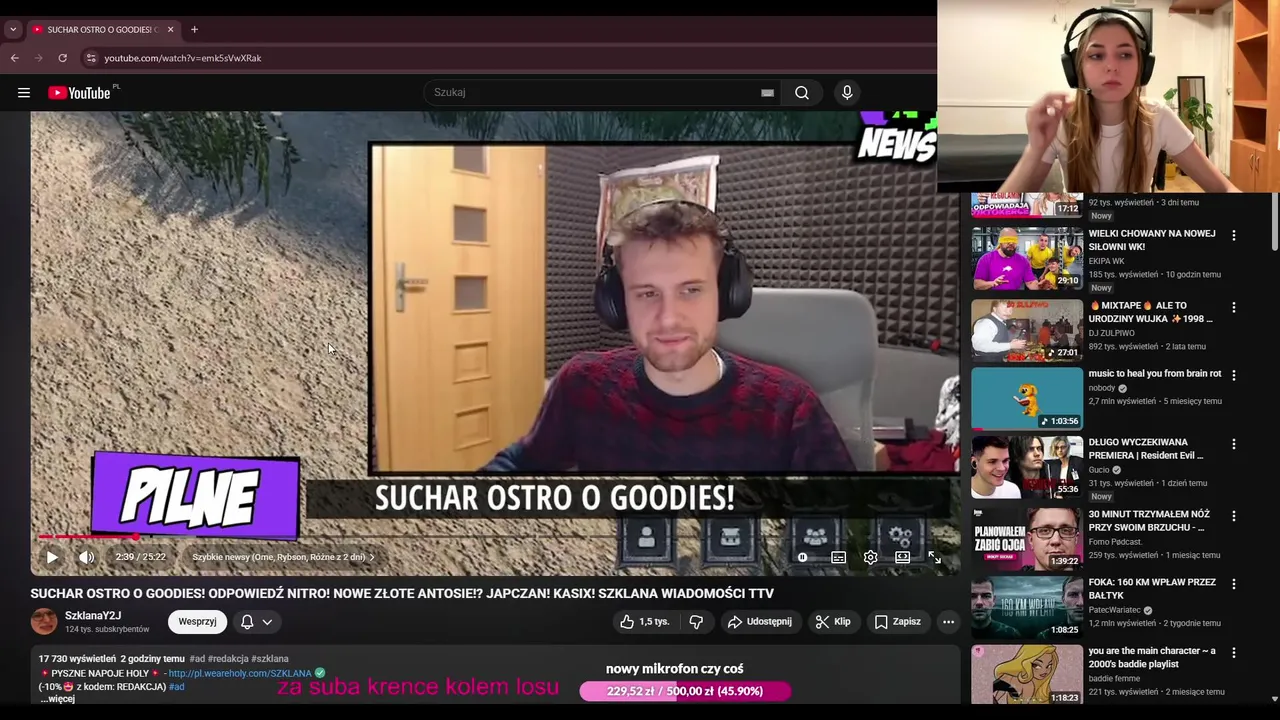Open the tab search dropdown arrow

point(13,30)
